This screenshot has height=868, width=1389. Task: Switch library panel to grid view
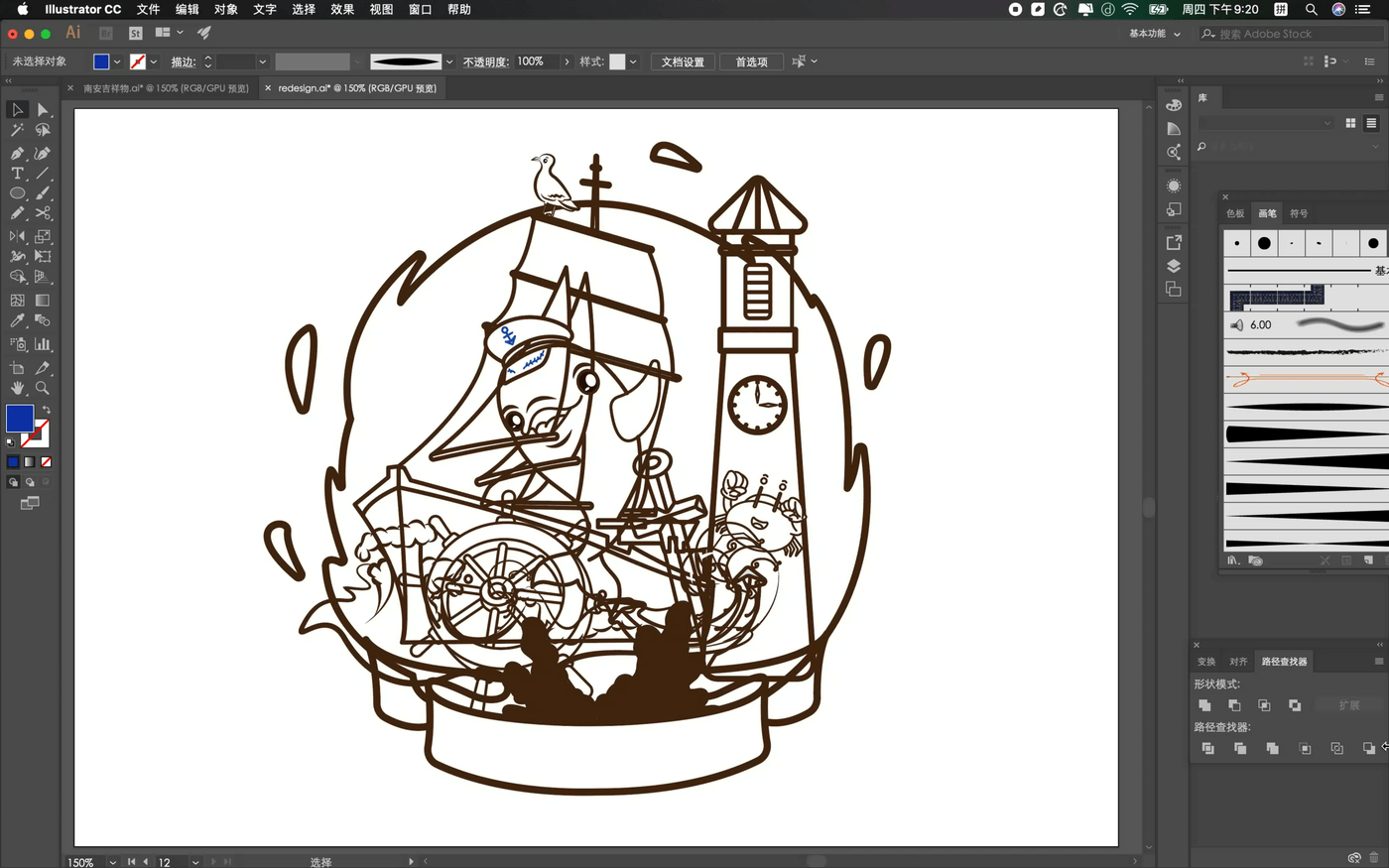pyautogui.click(x=1350, y=123)
